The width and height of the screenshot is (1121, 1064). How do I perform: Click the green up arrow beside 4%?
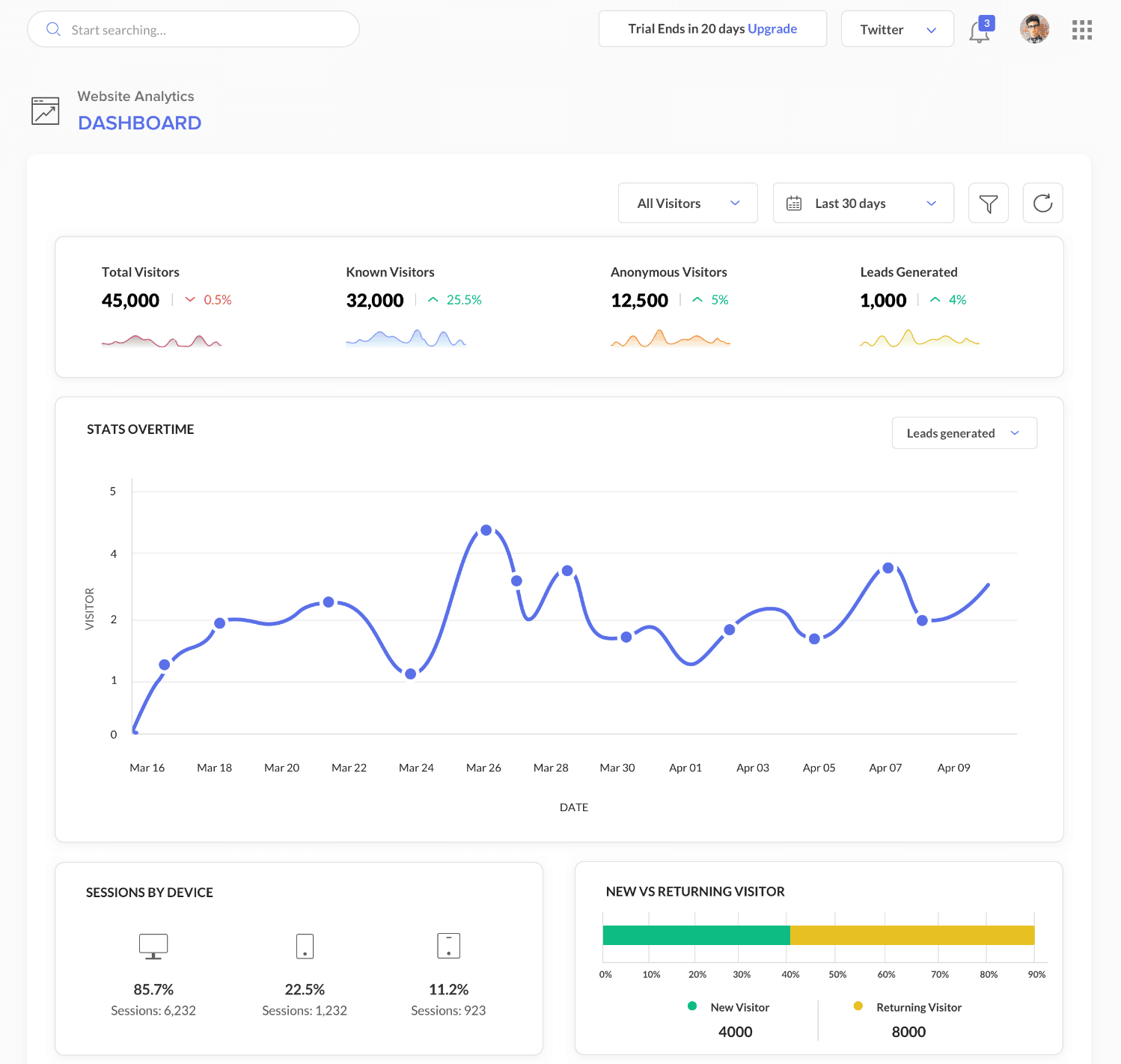pos(935,300)
